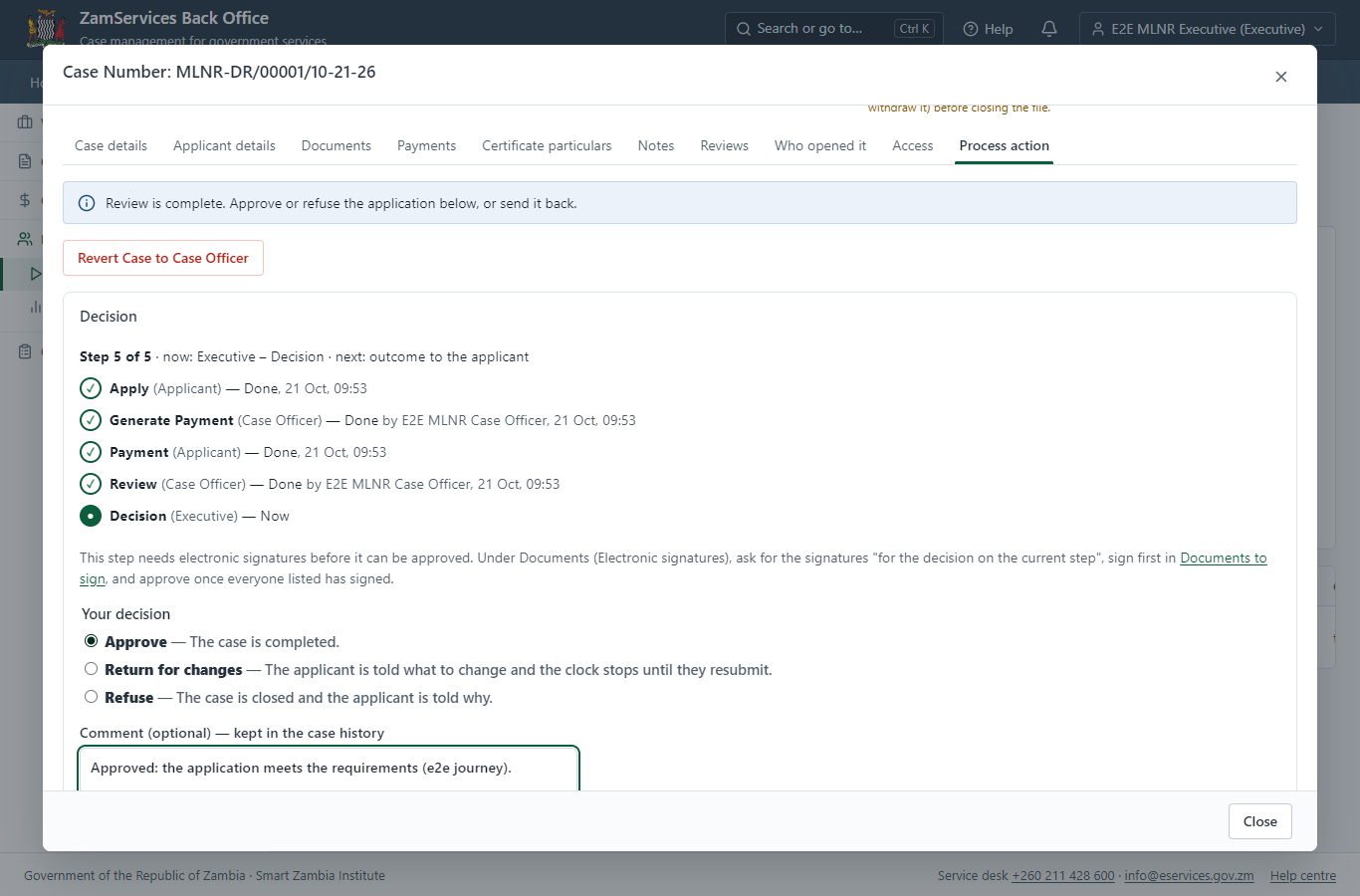This screenshot has height=896, width=1360.
Task: Select the Approve radio option
Action: click(91, 641)
